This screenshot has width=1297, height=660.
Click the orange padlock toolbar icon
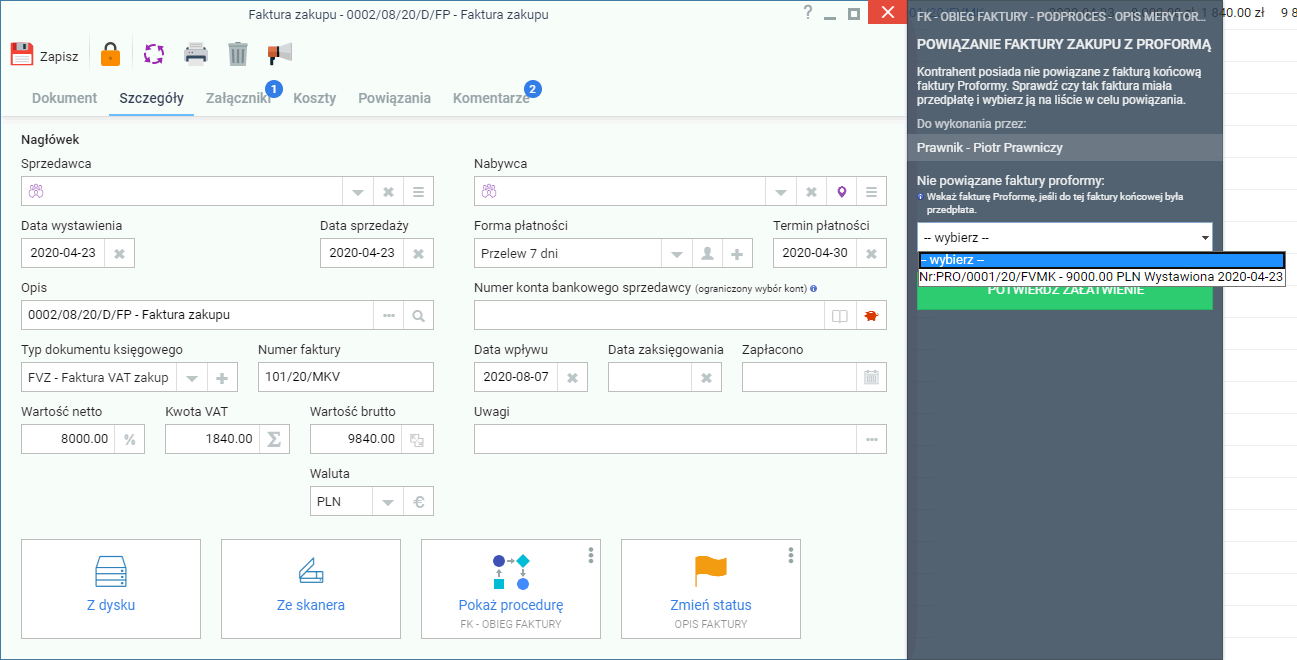pos(110,54)
